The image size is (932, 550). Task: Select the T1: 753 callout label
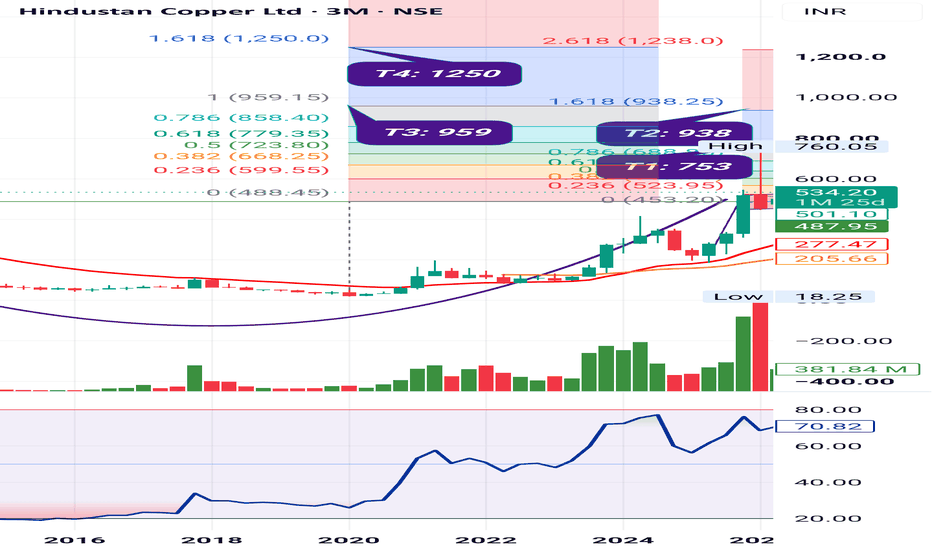675,166
